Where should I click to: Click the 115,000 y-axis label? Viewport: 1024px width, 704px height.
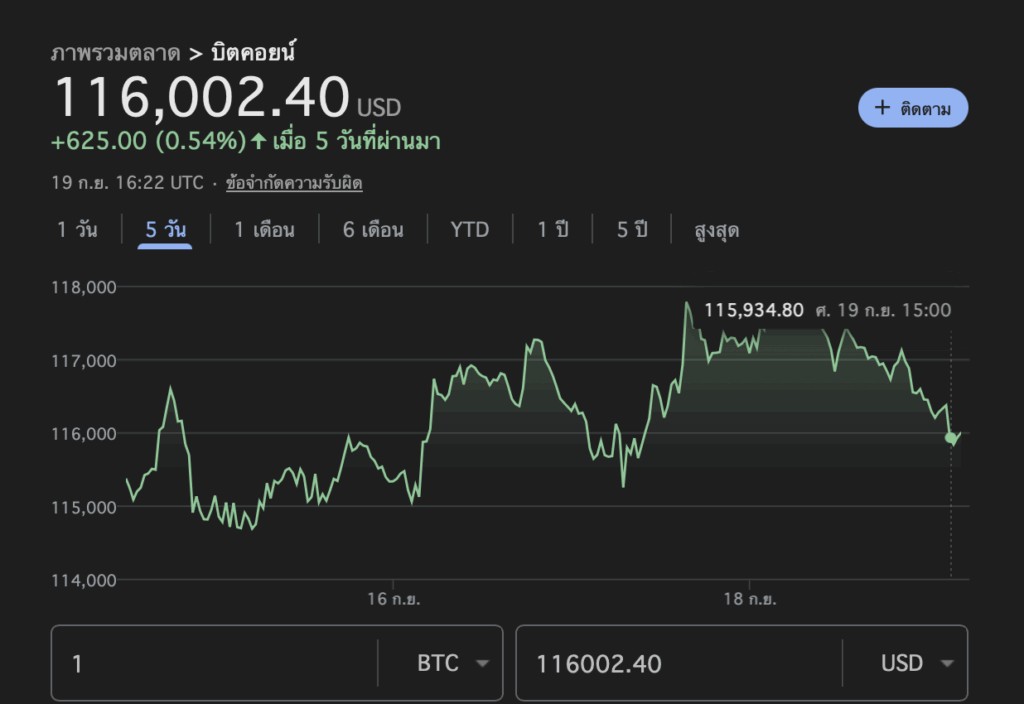tap(84, 507)
